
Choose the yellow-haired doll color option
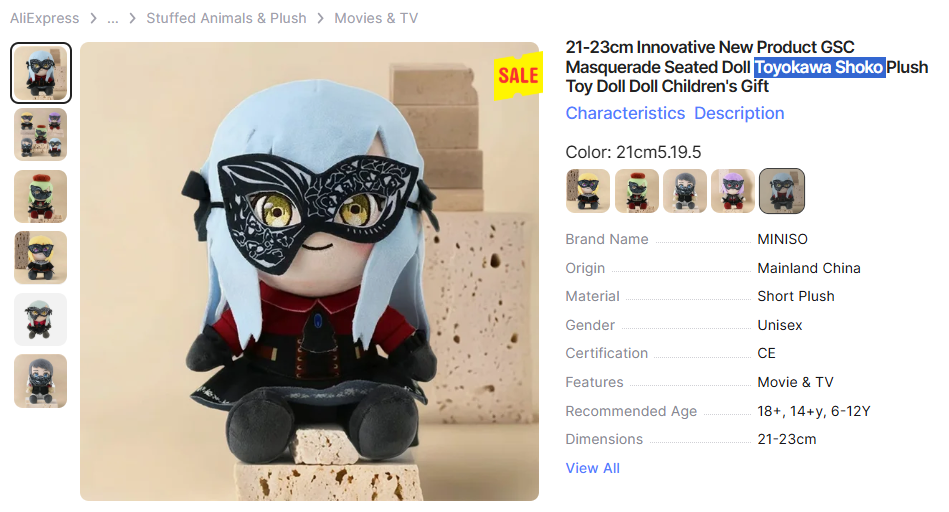(x=588, y=191)
